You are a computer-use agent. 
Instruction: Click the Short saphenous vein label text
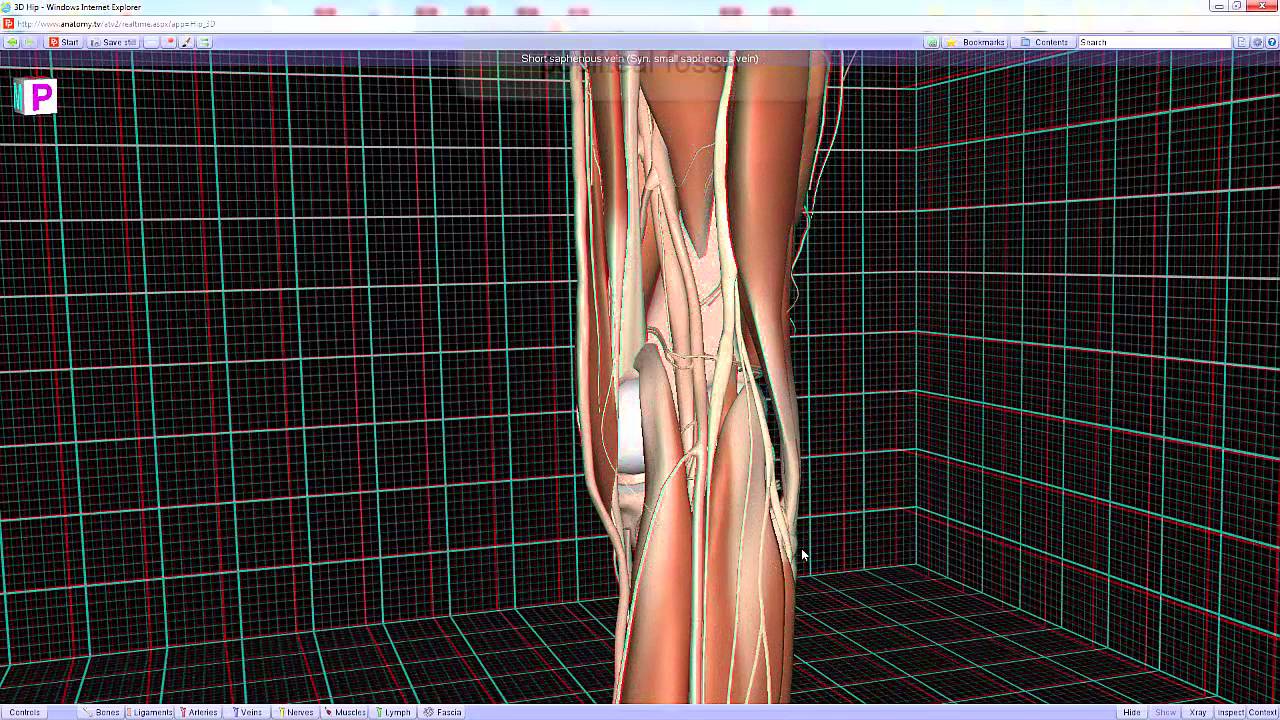tap(640, 59)
